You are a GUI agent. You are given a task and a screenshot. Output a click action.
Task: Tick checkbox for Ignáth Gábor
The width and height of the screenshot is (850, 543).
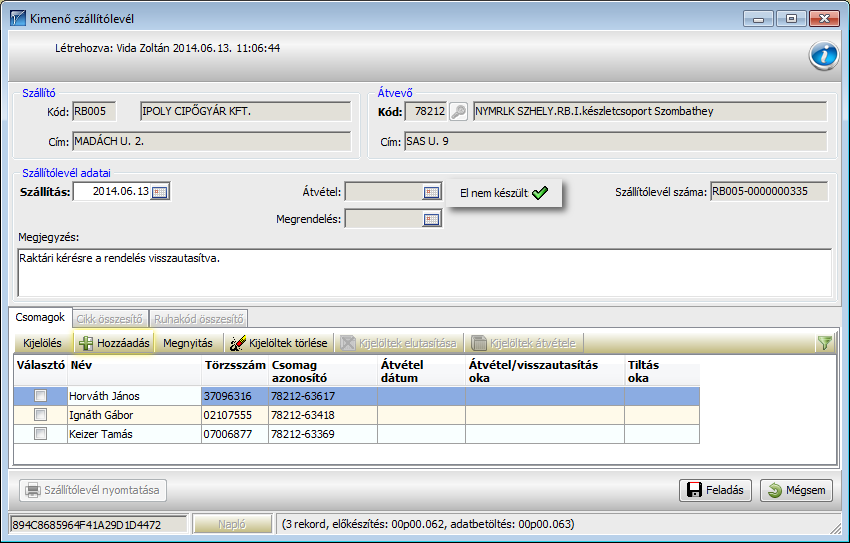40,415
